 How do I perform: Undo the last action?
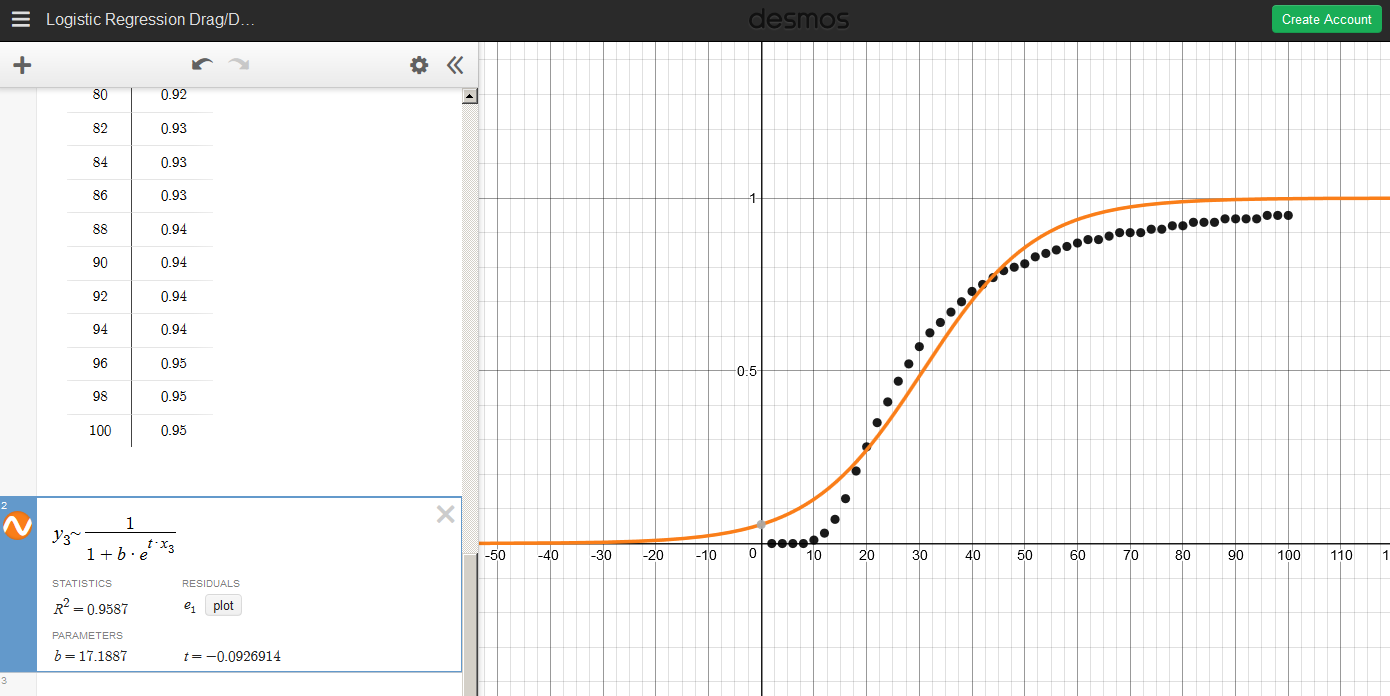(x=203, y=65)
